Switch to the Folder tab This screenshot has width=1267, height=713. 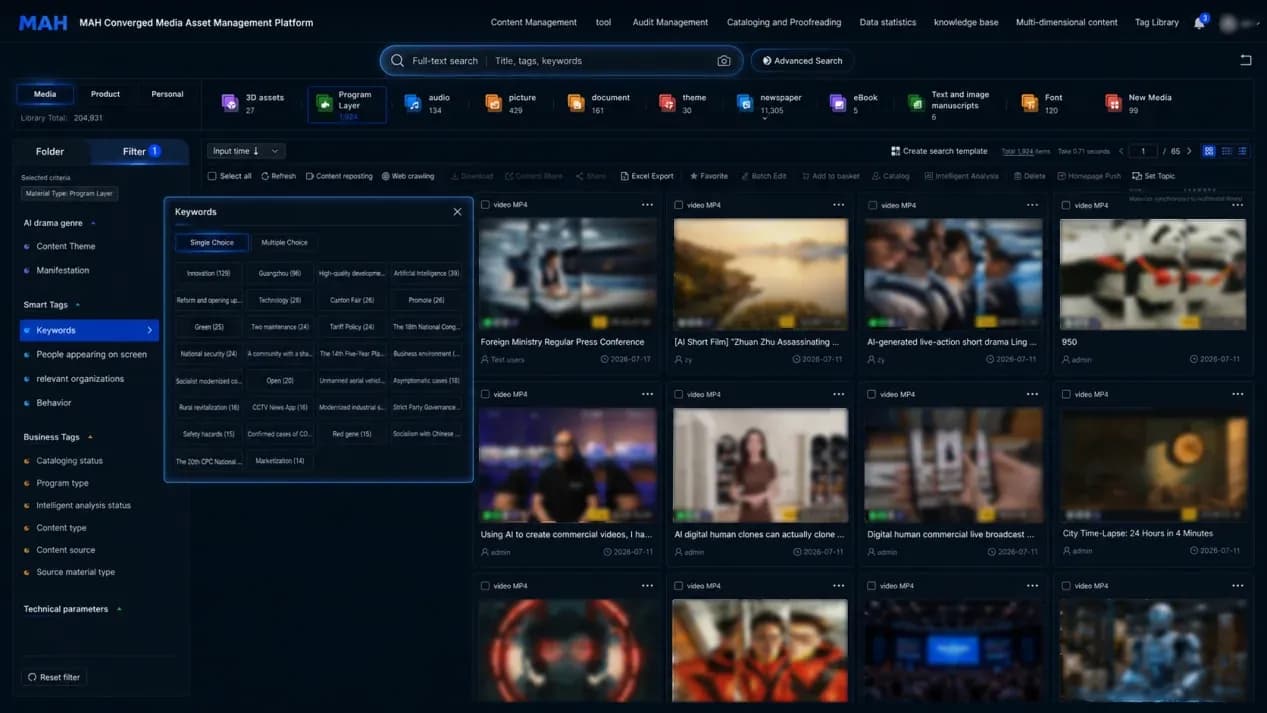point(50,151)
